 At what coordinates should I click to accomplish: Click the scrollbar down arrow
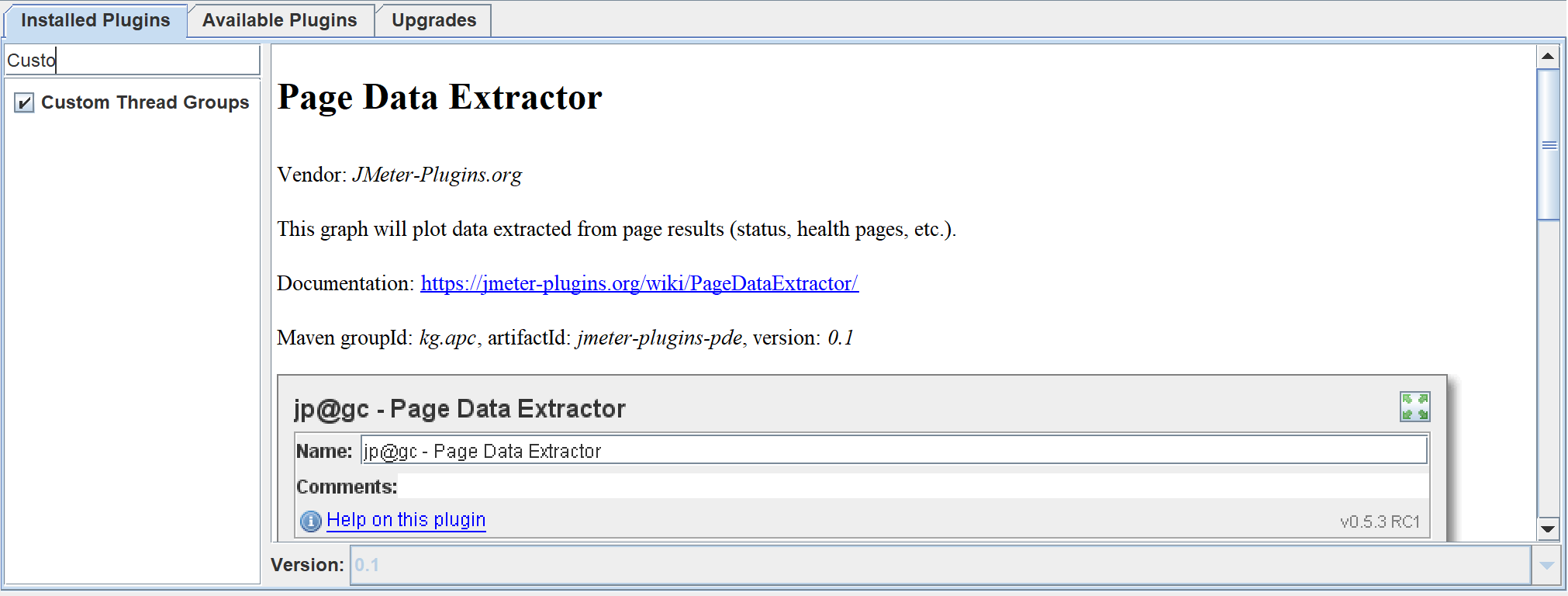(1548, 529)
